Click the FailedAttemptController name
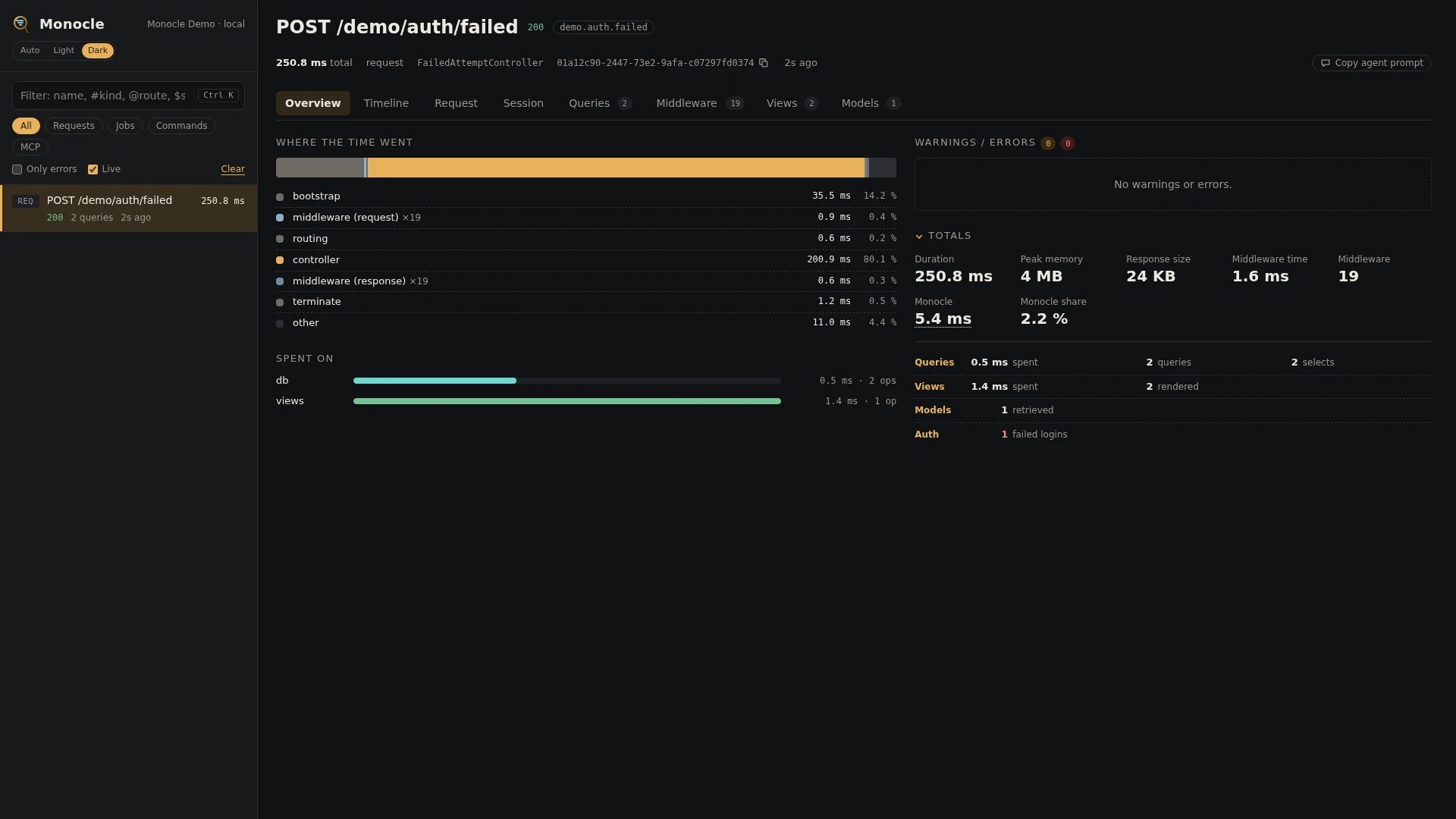 click(x=480, y=63)
